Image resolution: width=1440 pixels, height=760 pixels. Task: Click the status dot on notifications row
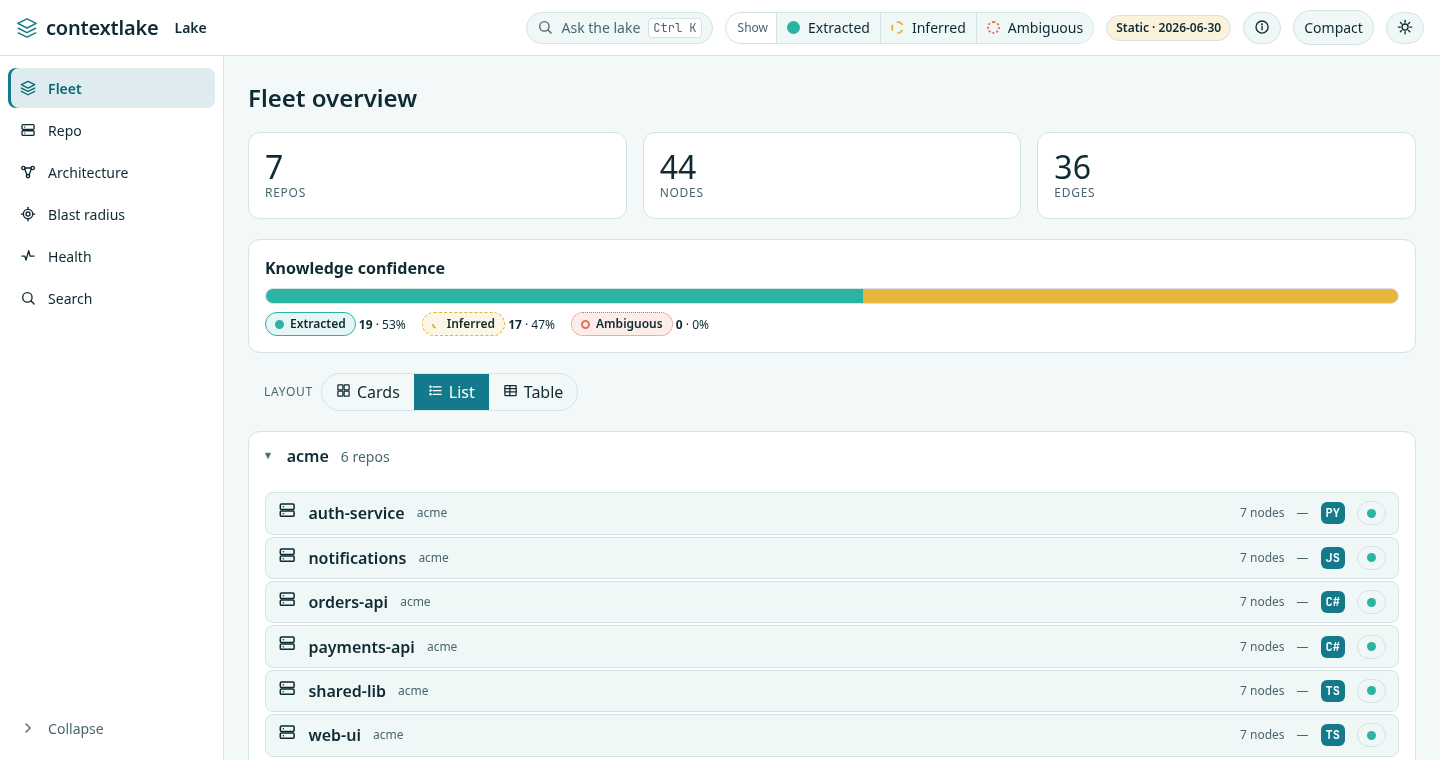1371,558
